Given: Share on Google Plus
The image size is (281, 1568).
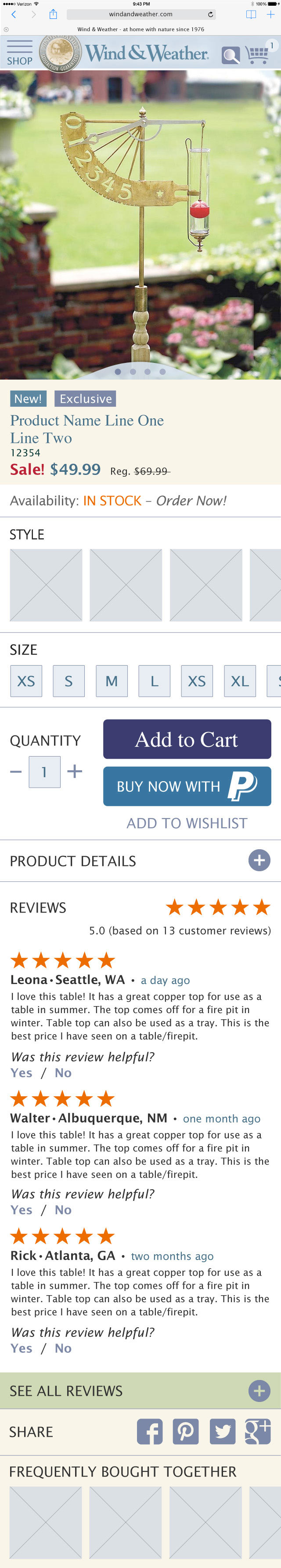Looking at the screenshot, I should tap(258, 1432).
